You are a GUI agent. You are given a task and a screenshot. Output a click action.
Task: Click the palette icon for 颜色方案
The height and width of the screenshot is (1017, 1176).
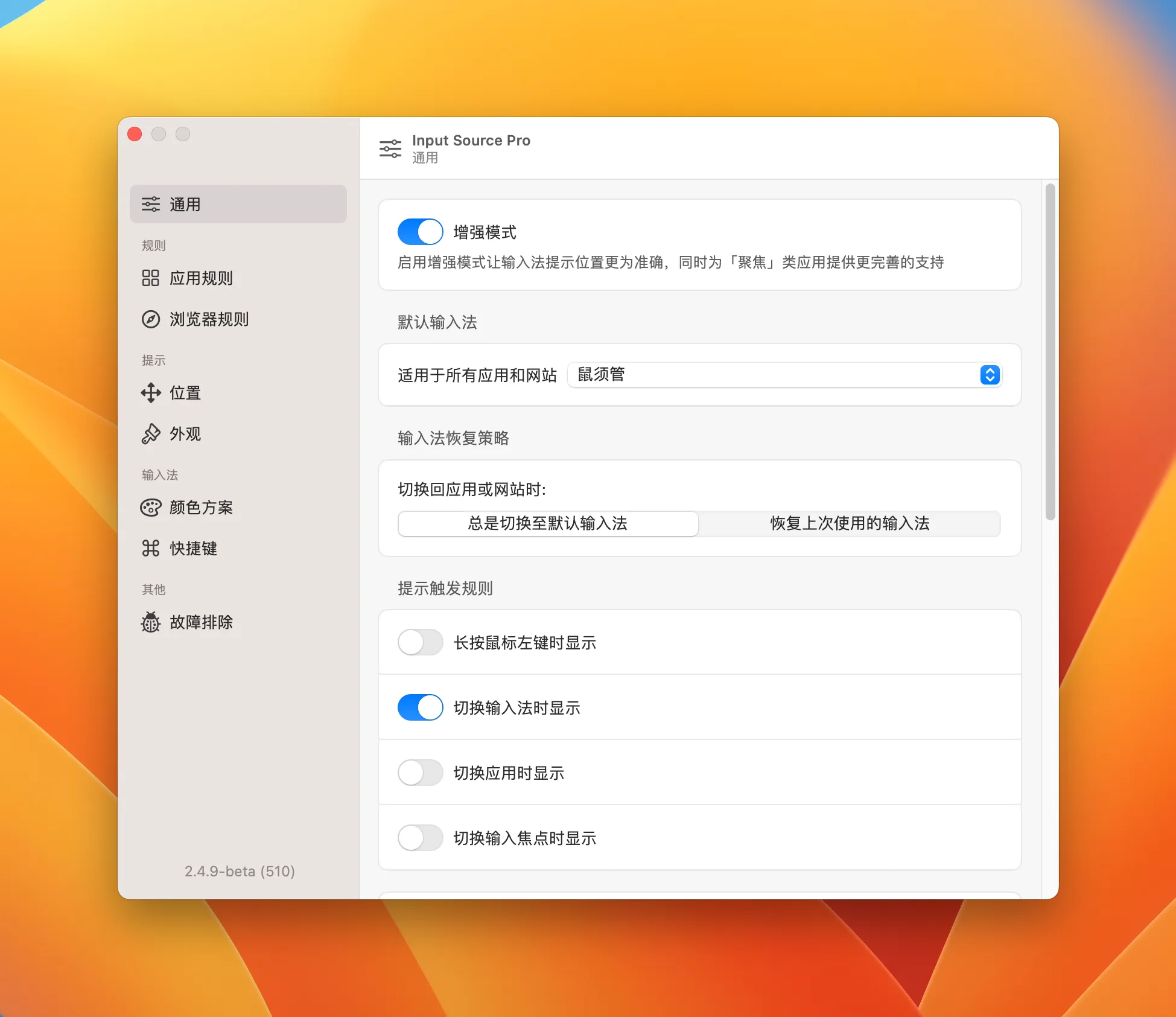150,508
